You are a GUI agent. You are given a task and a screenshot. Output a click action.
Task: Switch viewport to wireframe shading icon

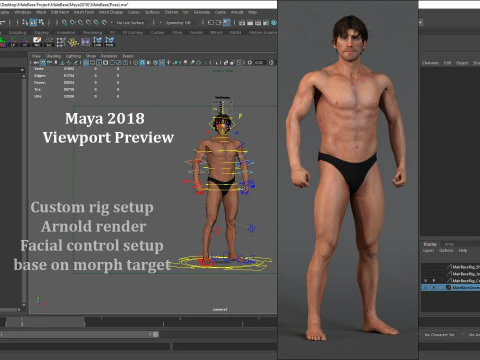point(135,62)
